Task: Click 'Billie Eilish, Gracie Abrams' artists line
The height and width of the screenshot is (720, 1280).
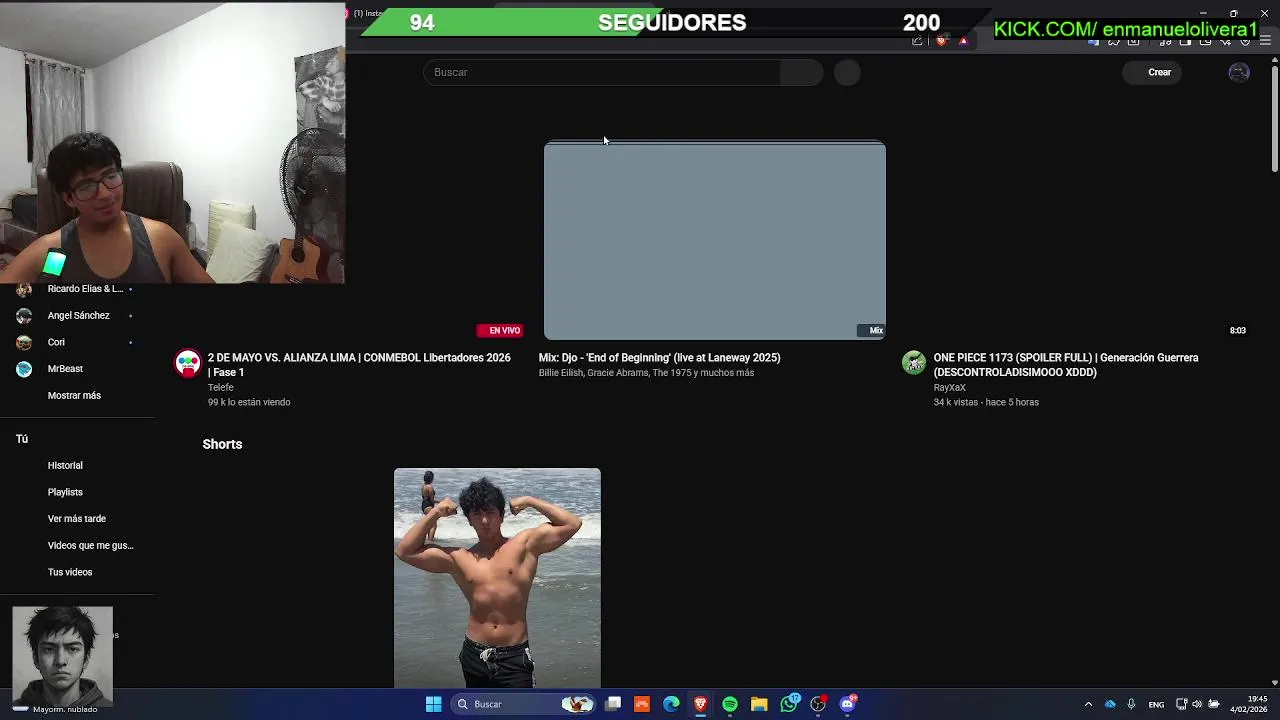Action: 646,373
